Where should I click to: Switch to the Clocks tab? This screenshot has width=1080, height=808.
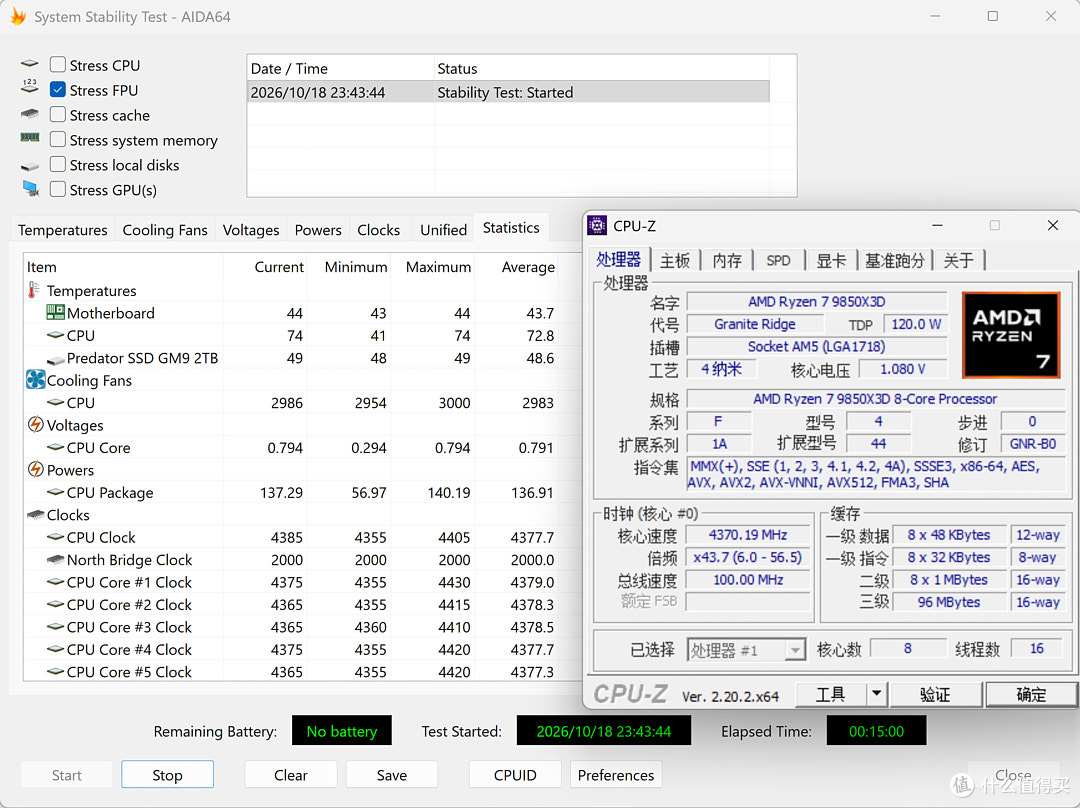[378, 230]
